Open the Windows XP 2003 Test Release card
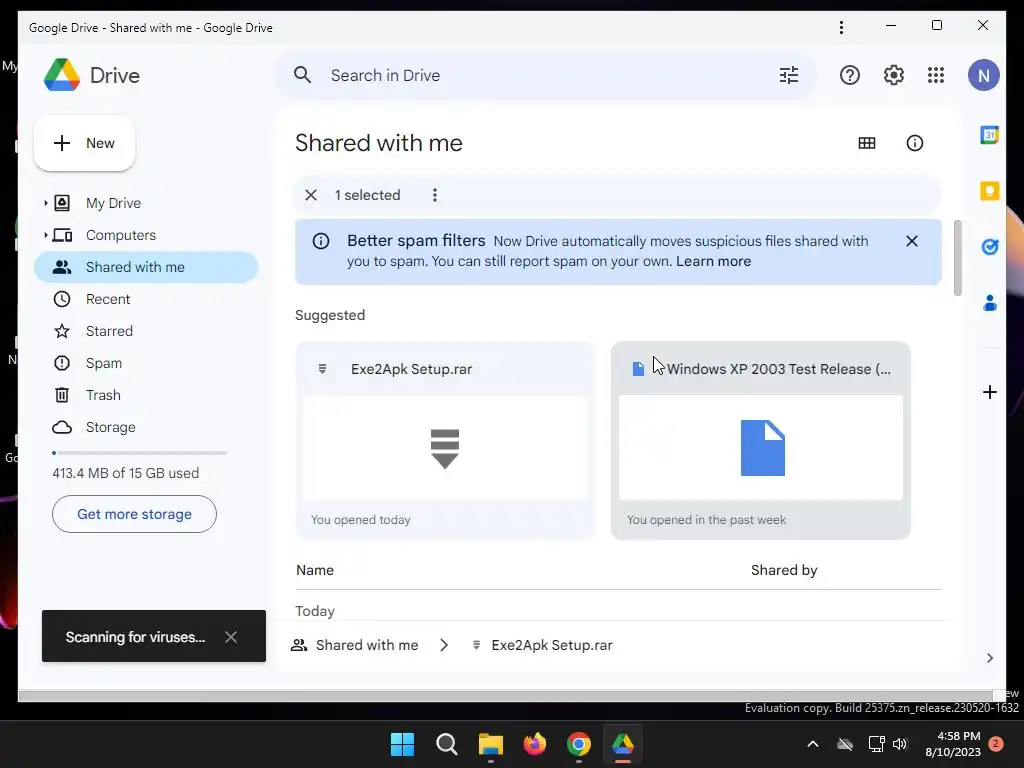Screen dimensions: 1024x768 pyautogui.click(x=761, y=440)
